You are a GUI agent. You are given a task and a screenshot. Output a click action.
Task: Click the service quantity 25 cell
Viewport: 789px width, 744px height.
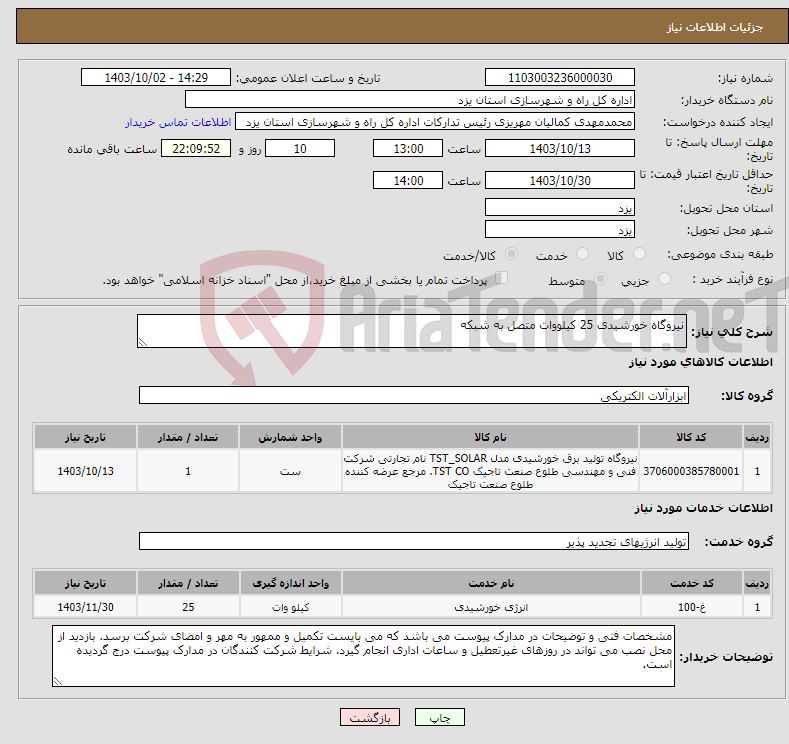[x=188, y=607]
